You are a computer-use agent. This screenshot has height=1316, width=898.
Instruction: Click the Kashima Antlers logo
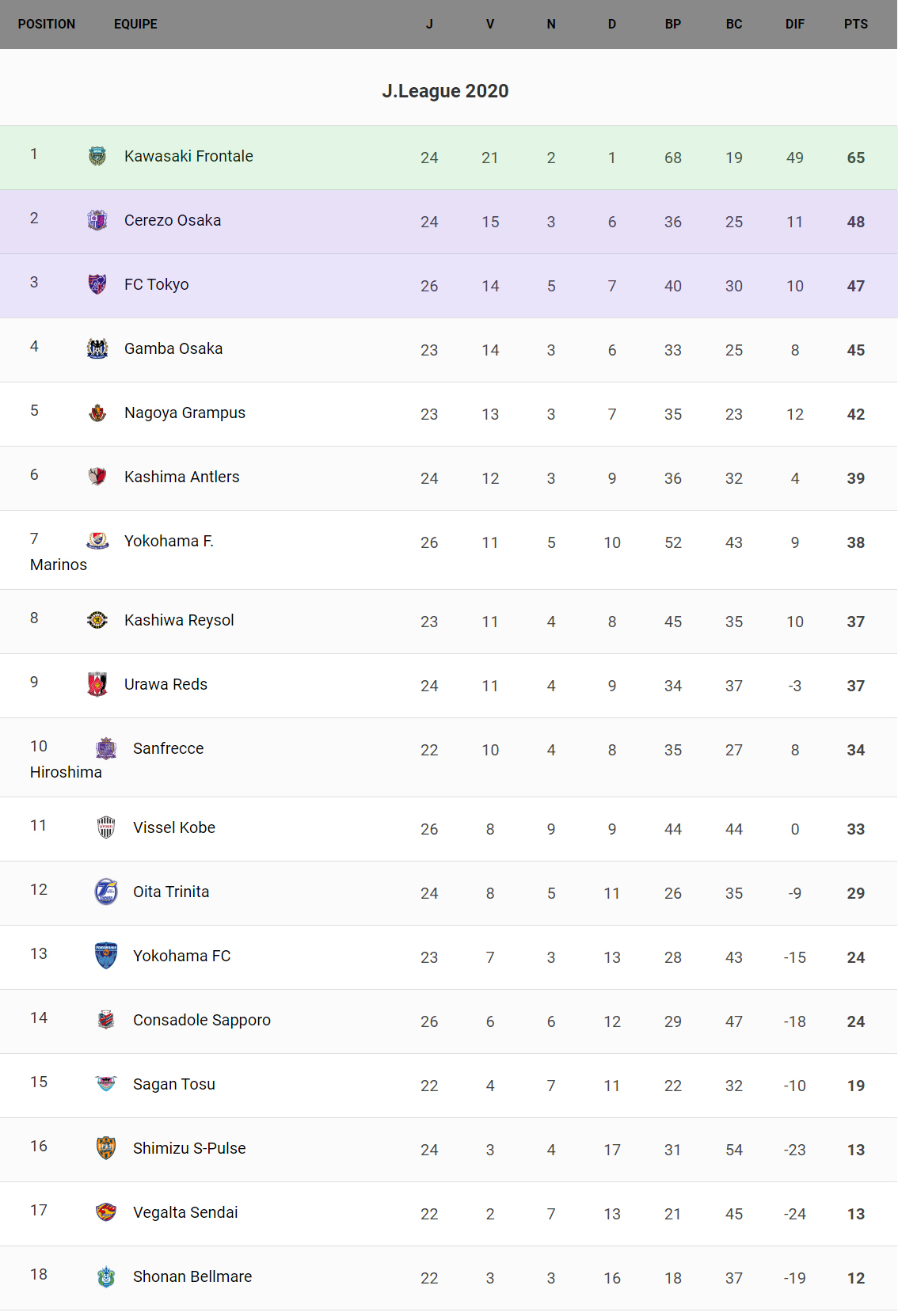[x=97, y=477]
